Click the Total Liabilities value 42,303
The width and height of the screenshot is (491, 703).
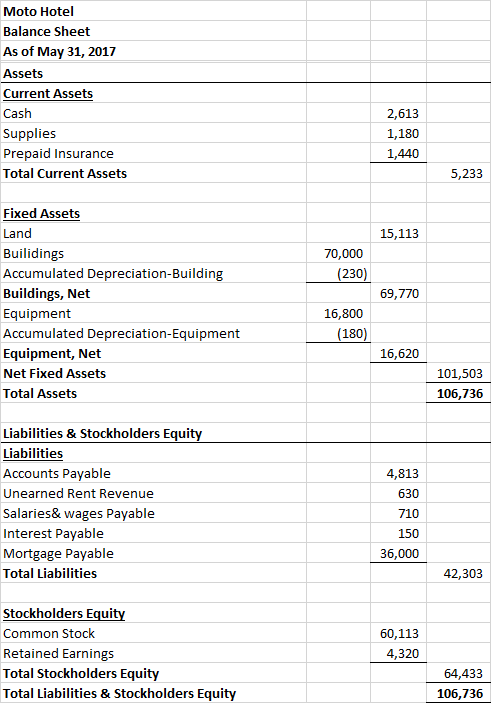463,574
